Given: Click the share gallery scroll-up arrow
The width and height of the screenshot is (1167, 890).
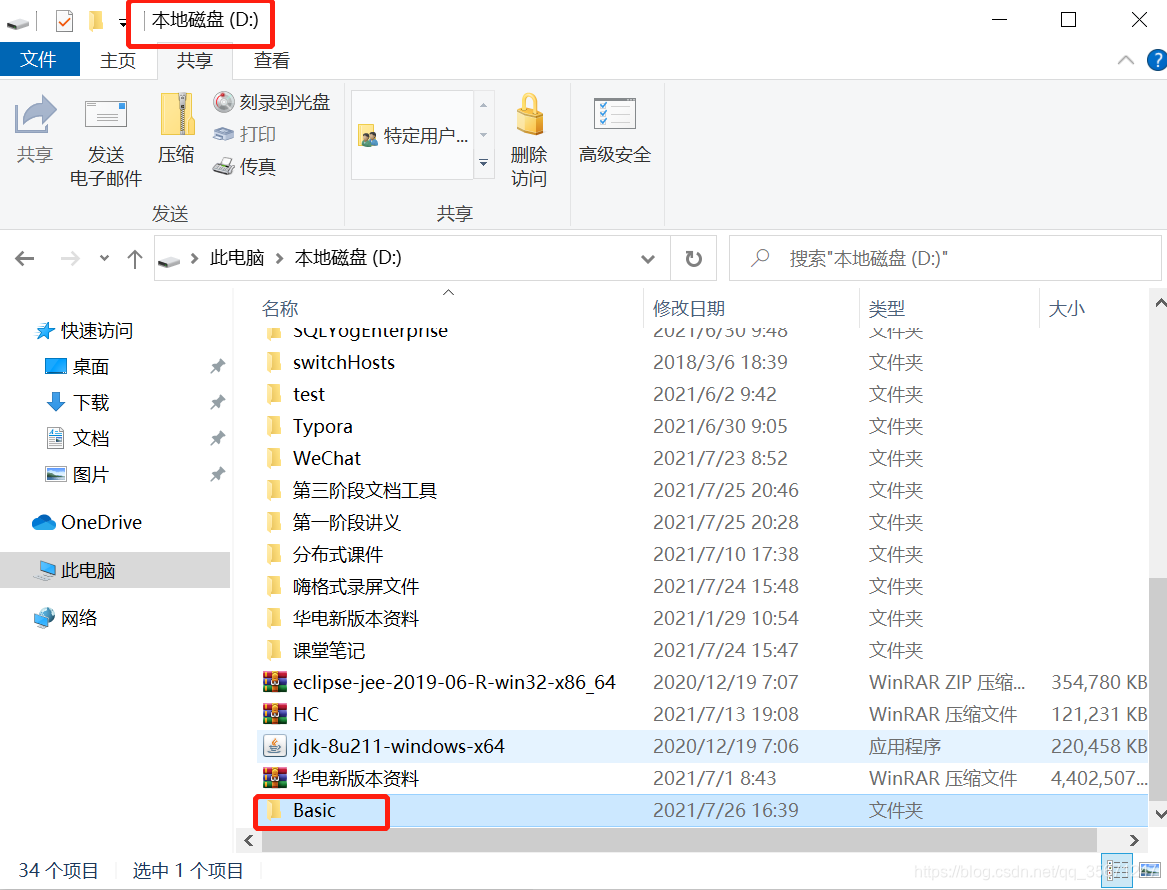Looking at the screenshot, I should (484, 105).
